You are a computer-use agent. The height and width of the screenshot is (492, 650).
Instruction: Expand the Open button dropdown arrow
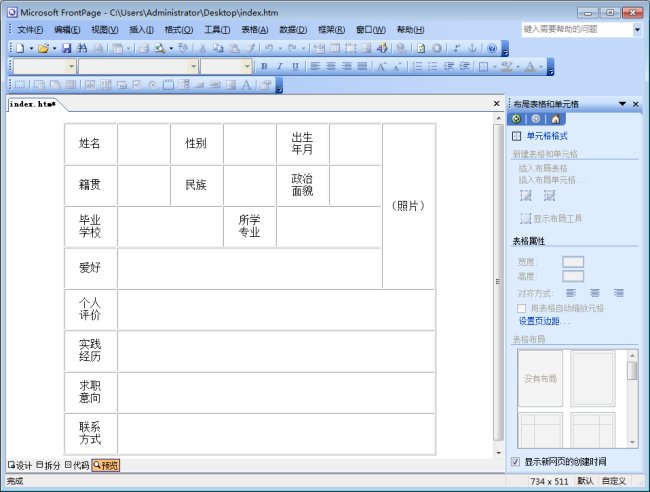tap(54, 48)
